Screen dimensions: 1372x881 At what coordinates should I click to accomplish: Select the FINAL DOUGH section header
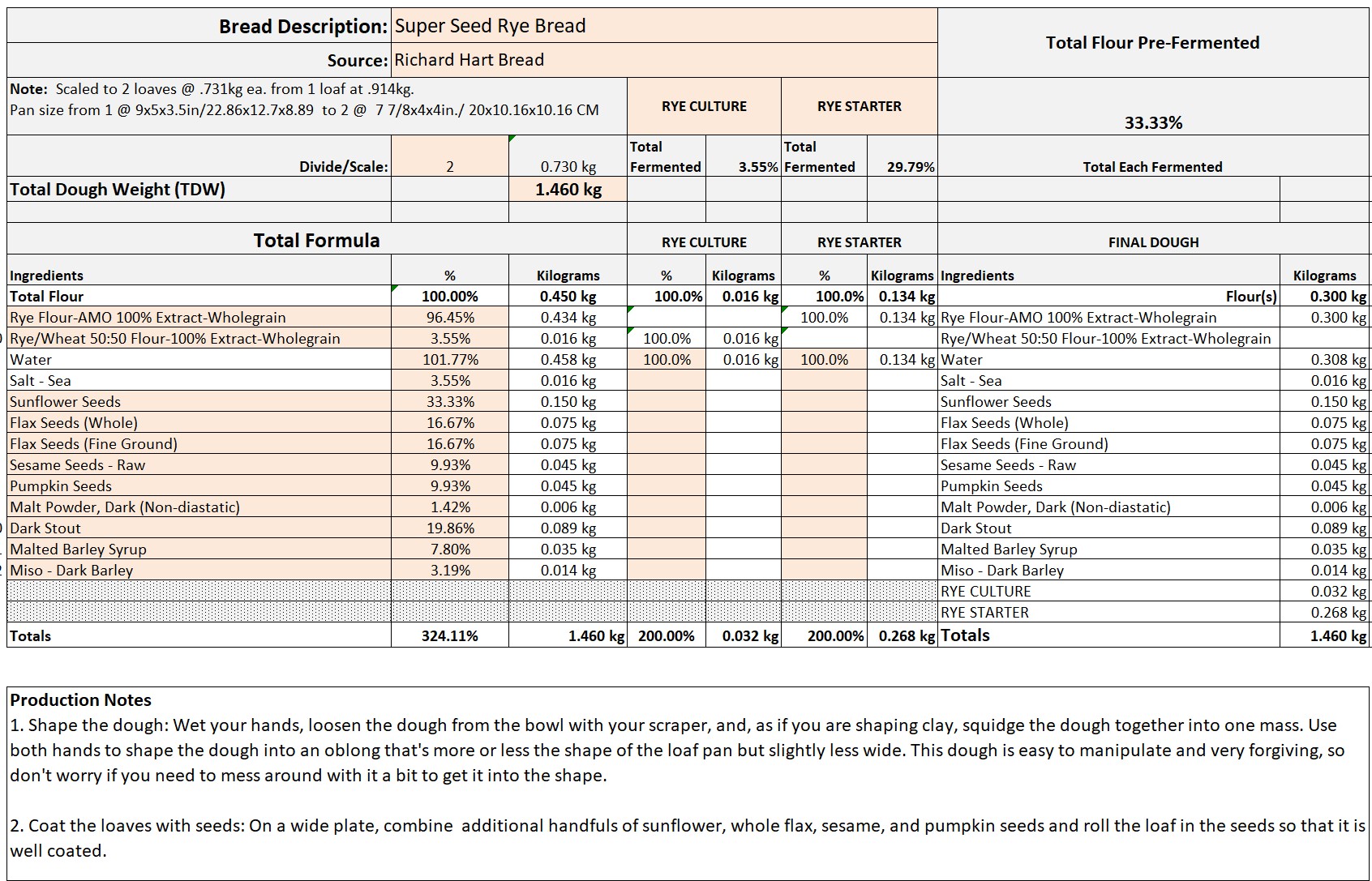1152,242
